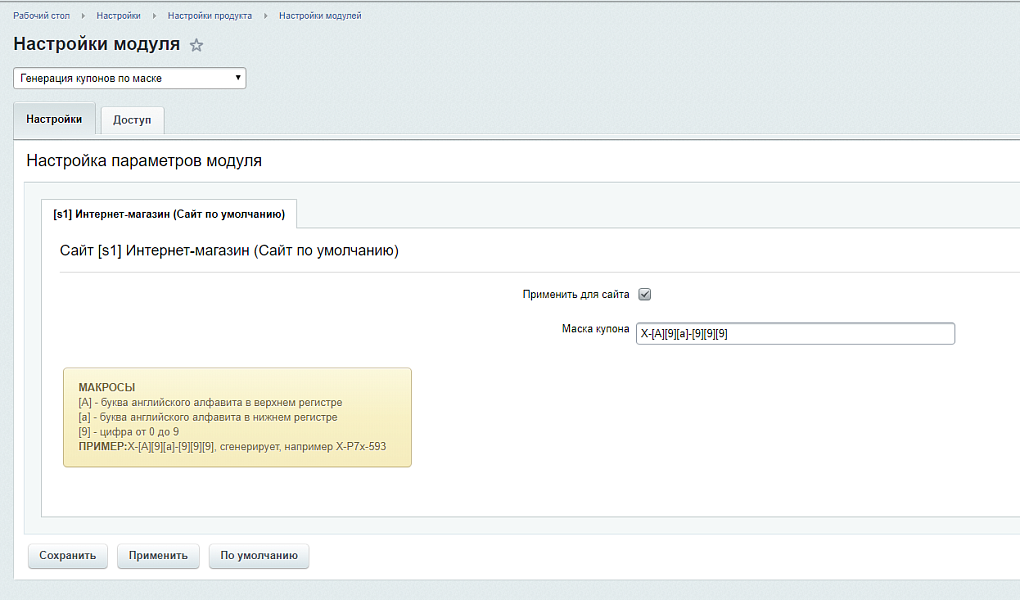Go to Рабочий стол breadcrumb link
This screenshot has height=600, width=1020.
coord(41,16)
